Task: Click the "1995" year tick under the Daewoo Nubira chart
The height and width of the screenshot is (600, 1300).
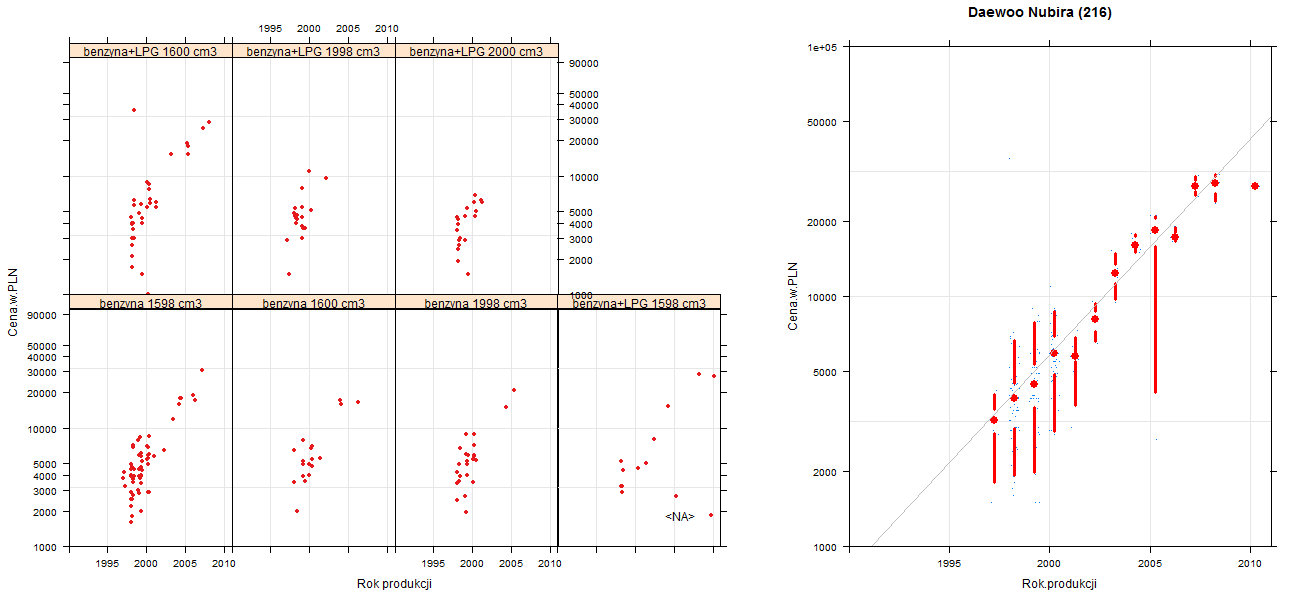Action: pyautogui.click(x=948, y=564)
